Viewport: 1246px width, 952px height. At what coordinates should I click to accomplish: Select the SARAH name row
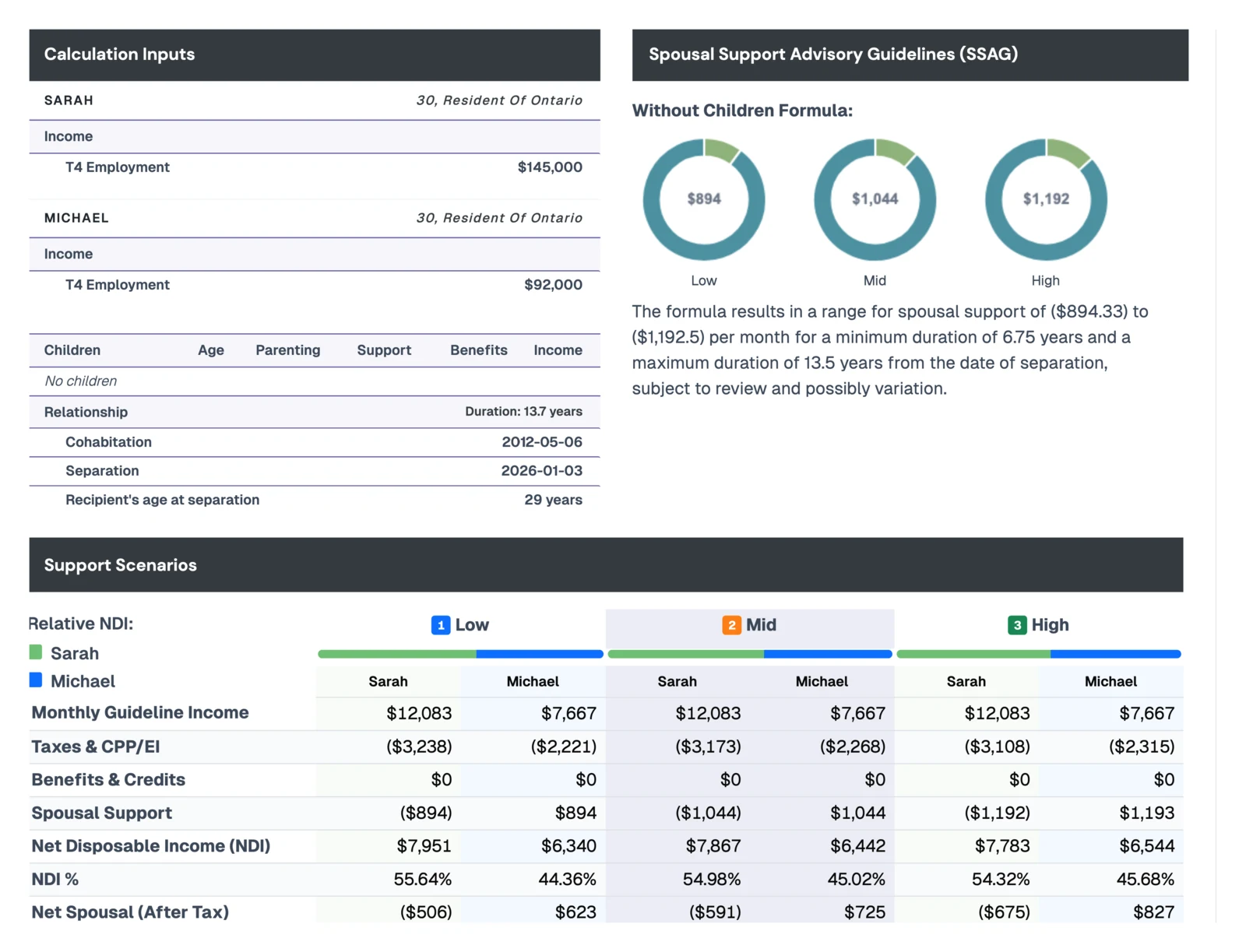coord(315,100)
